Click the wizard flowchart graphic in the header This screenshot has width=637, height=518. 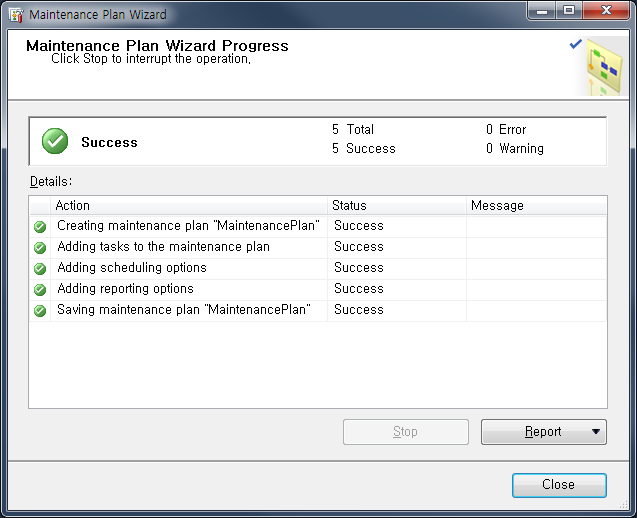603,66
